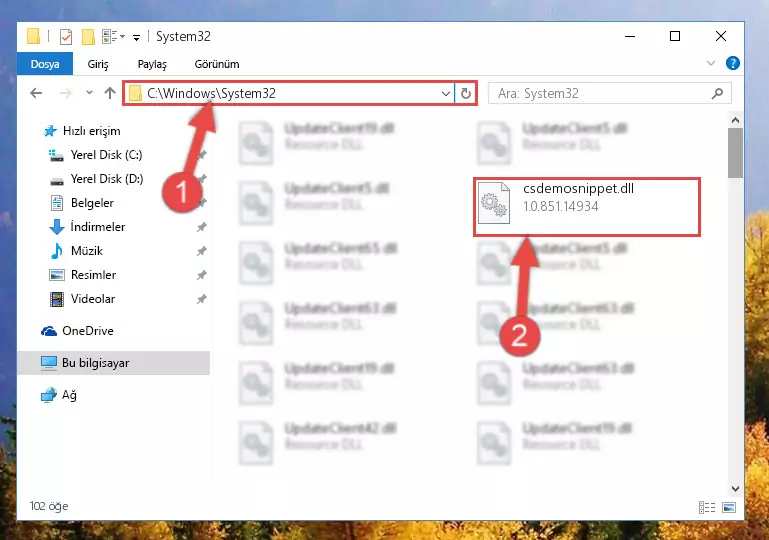Image resolution: width=769 pixels, height=540 pixels.
Task: Open the Müzik folder in sidebar
Action: click(87, 251)
